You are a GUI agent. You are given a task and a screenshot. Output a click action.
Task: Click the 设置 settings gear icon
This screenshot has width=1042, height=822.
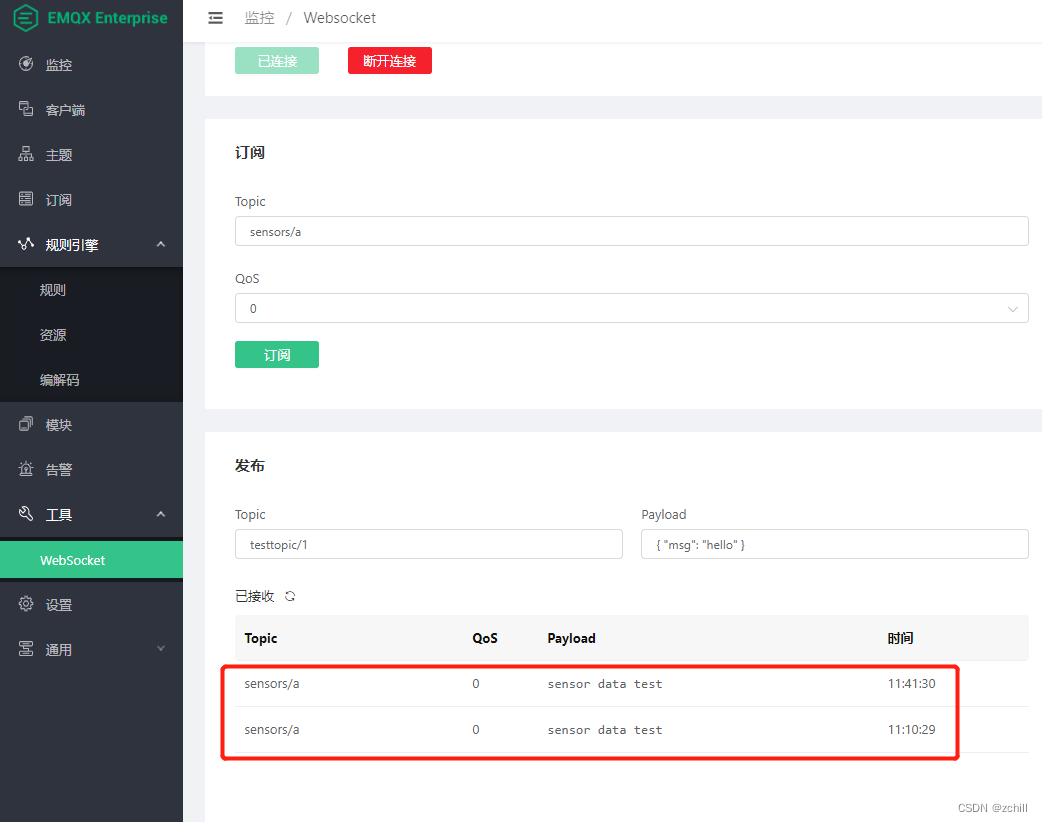pos(26,603)
